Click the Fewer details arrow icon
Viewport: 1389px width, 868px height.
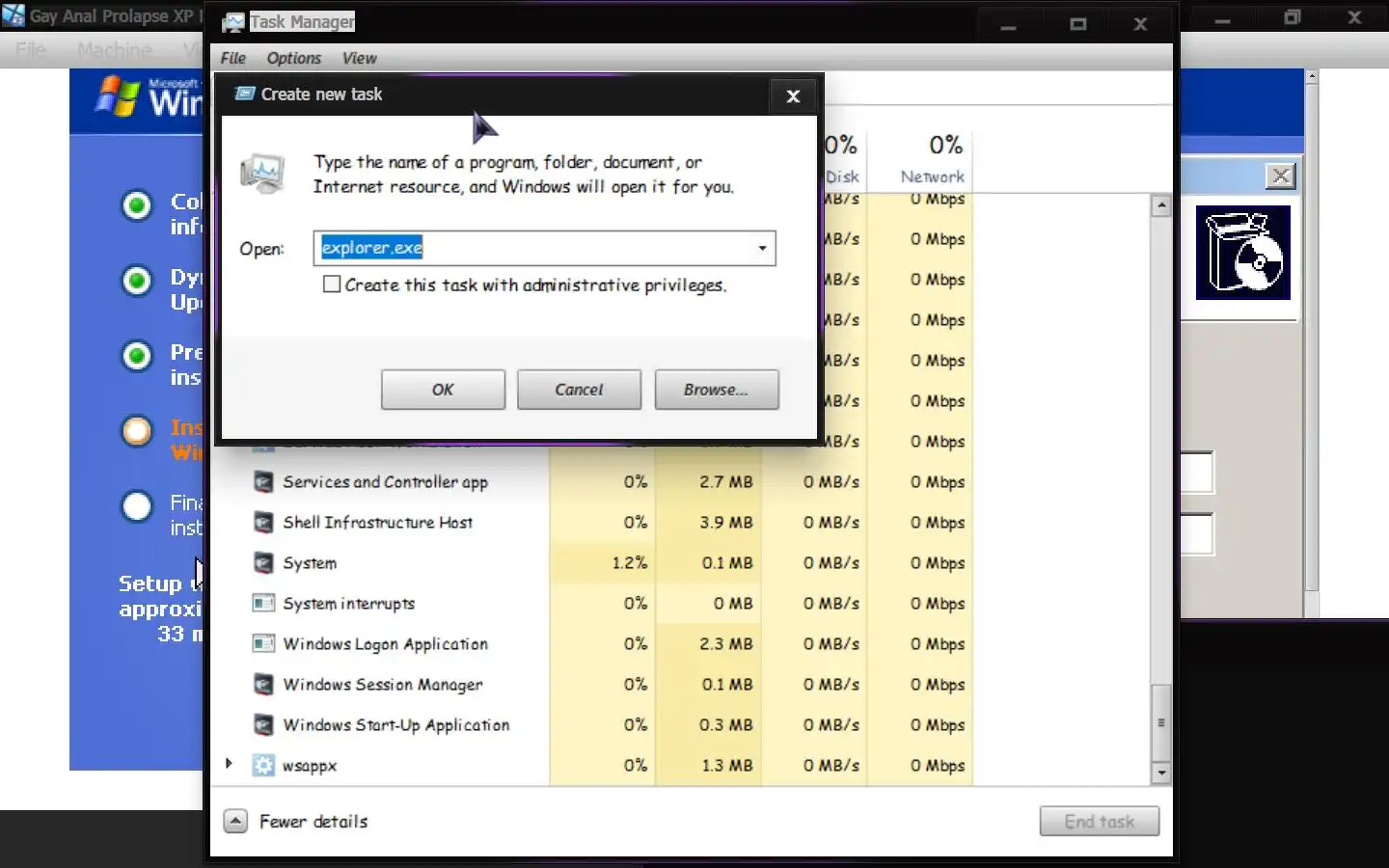pyautogui.click(x=235, y=821)
